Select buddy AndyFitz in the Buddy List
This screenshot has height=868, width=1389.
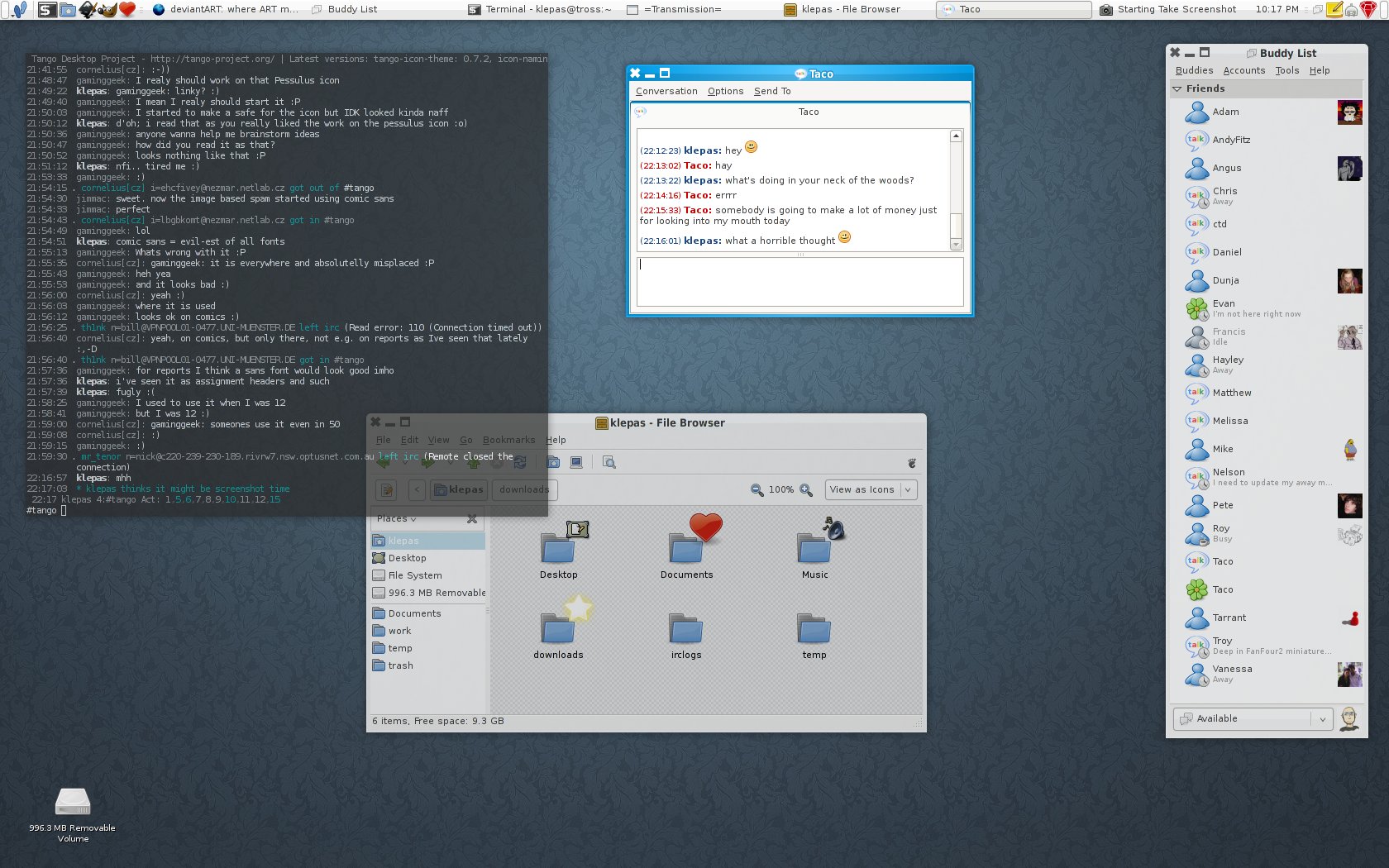1267,140
